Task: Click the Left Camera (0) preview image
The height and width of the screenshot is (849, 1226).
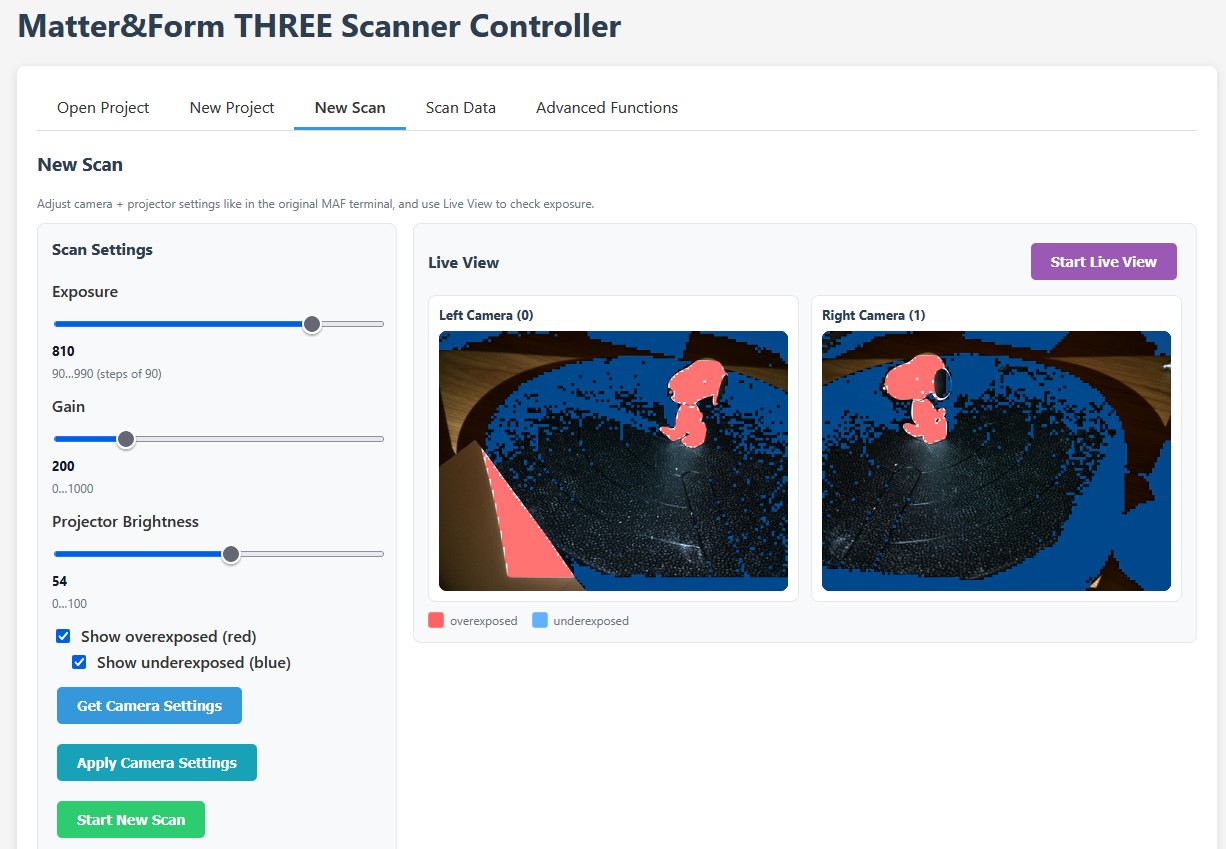Action: [613, 461]
